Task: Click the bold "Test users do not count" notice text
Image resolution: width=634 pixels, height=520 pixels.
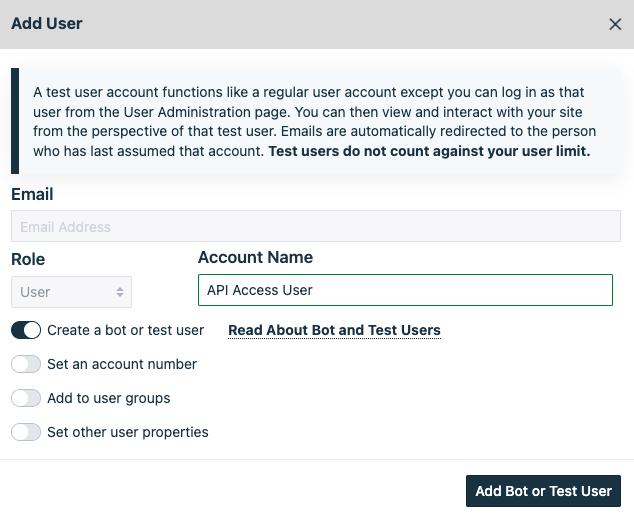Action: pyautogui.click(x=429, y=152)
